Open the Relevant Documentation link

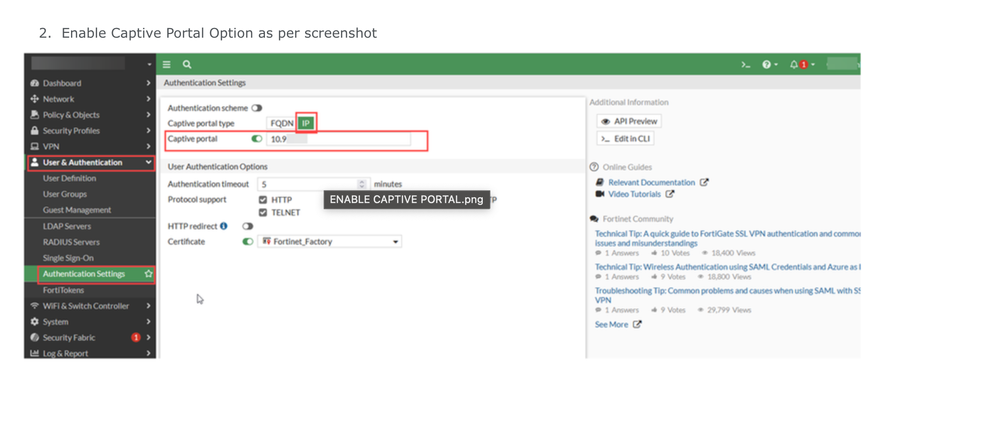tap(651, 183)
